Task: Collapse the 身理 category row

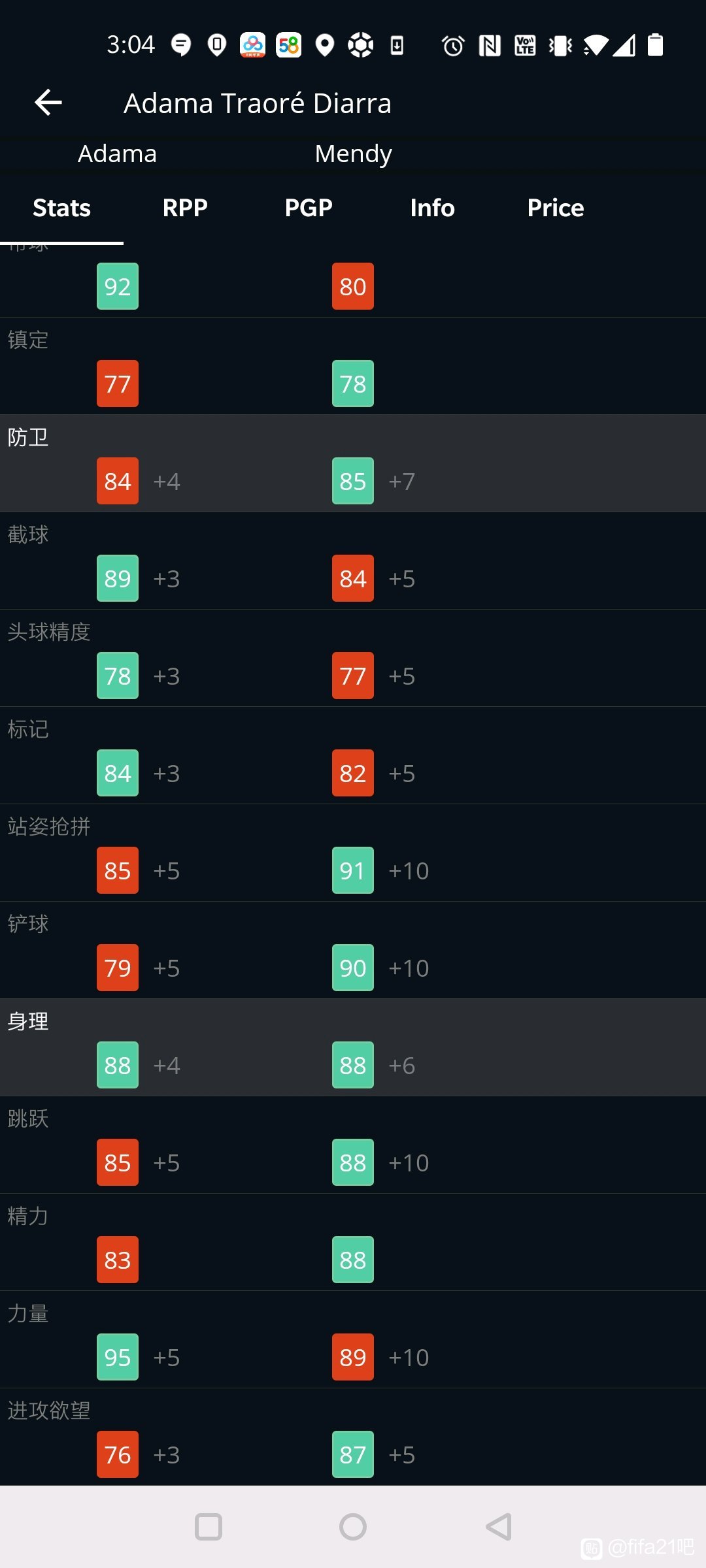Action: click(x=353, y=1047)
